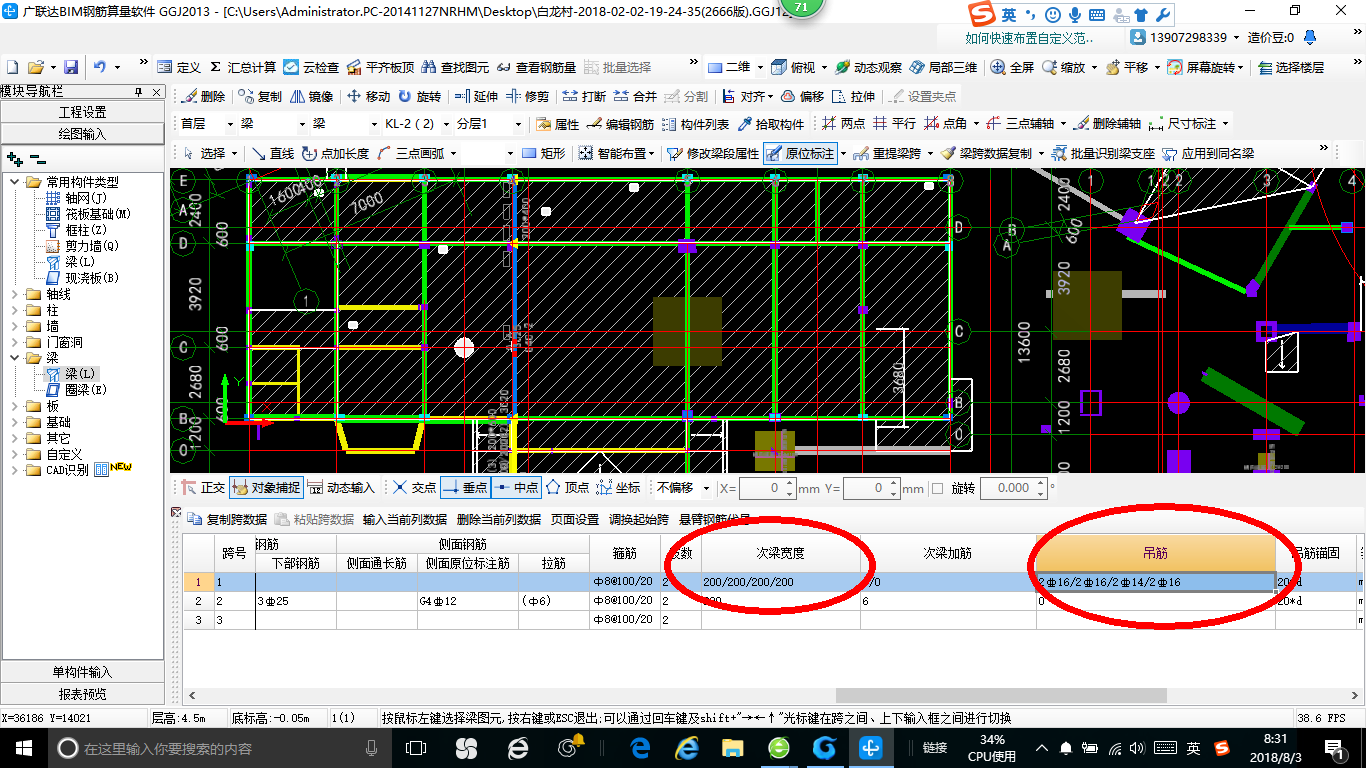Select 圈梁(E) tree item
1366x768 pixels.
(76, 390)
